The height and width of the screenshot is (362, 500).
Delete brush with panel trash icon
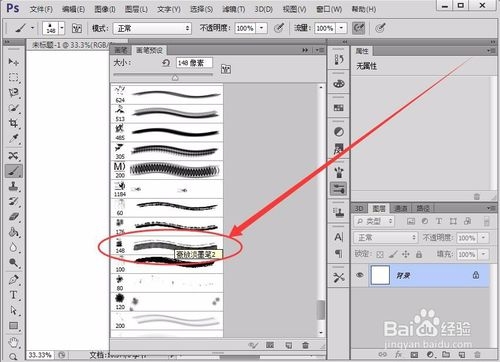(x=305, y=345)
